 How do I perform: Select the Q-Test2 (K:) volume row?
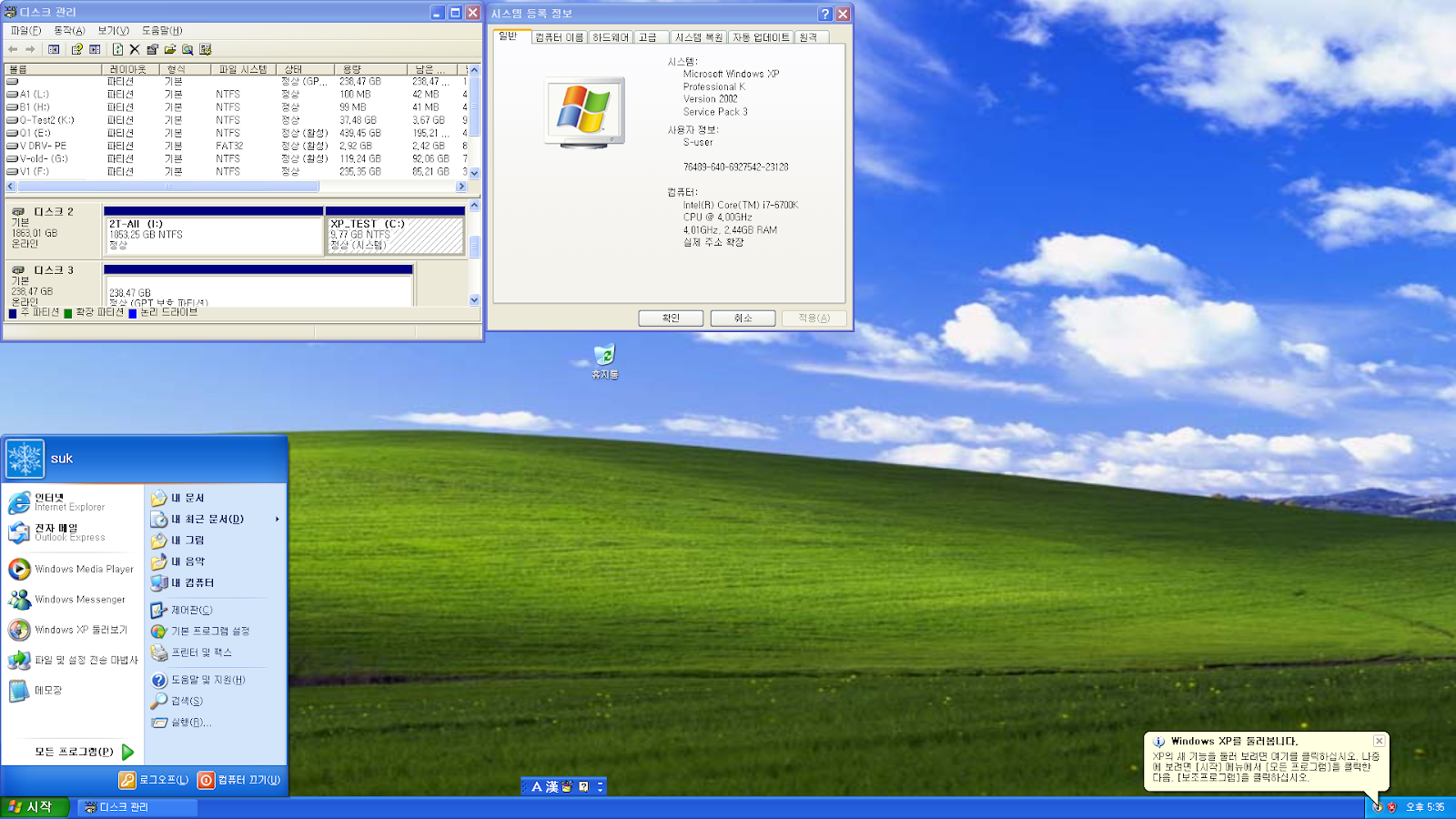pyautogui.click(x=237, y=120)
